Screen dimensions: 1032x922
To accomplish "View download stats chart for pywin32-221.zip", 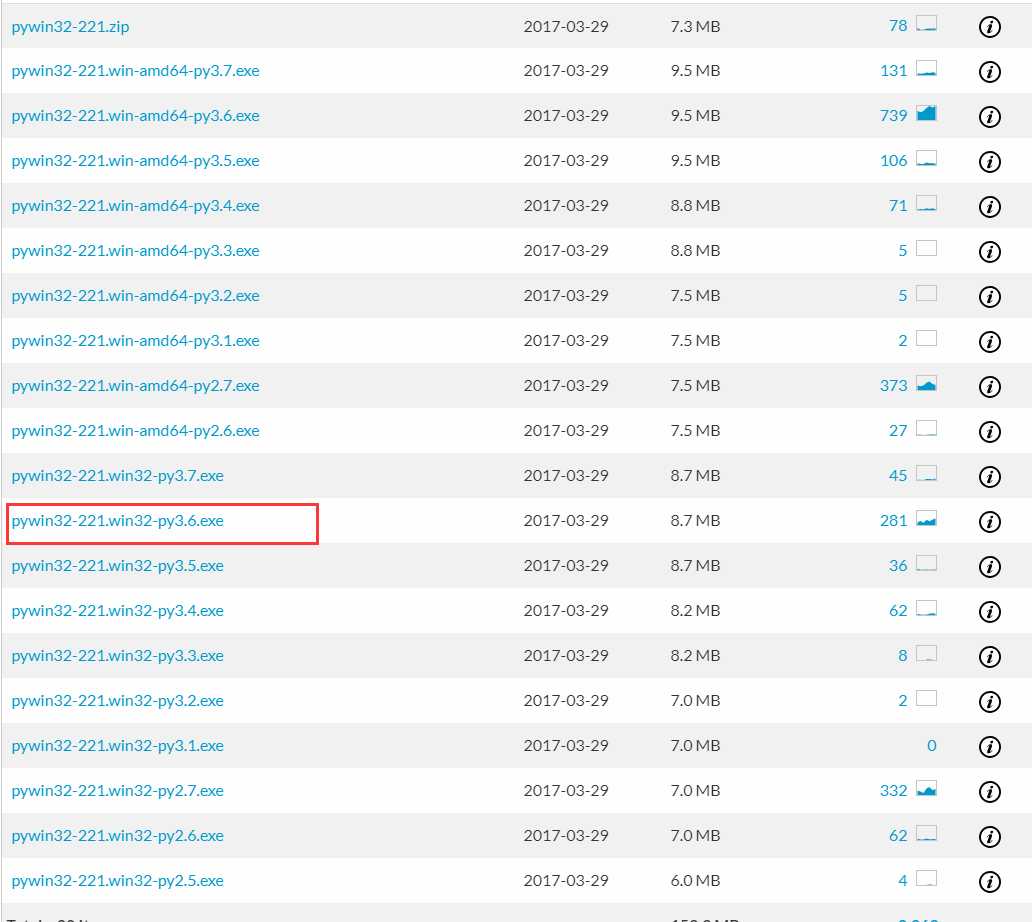I will [927, 24].
